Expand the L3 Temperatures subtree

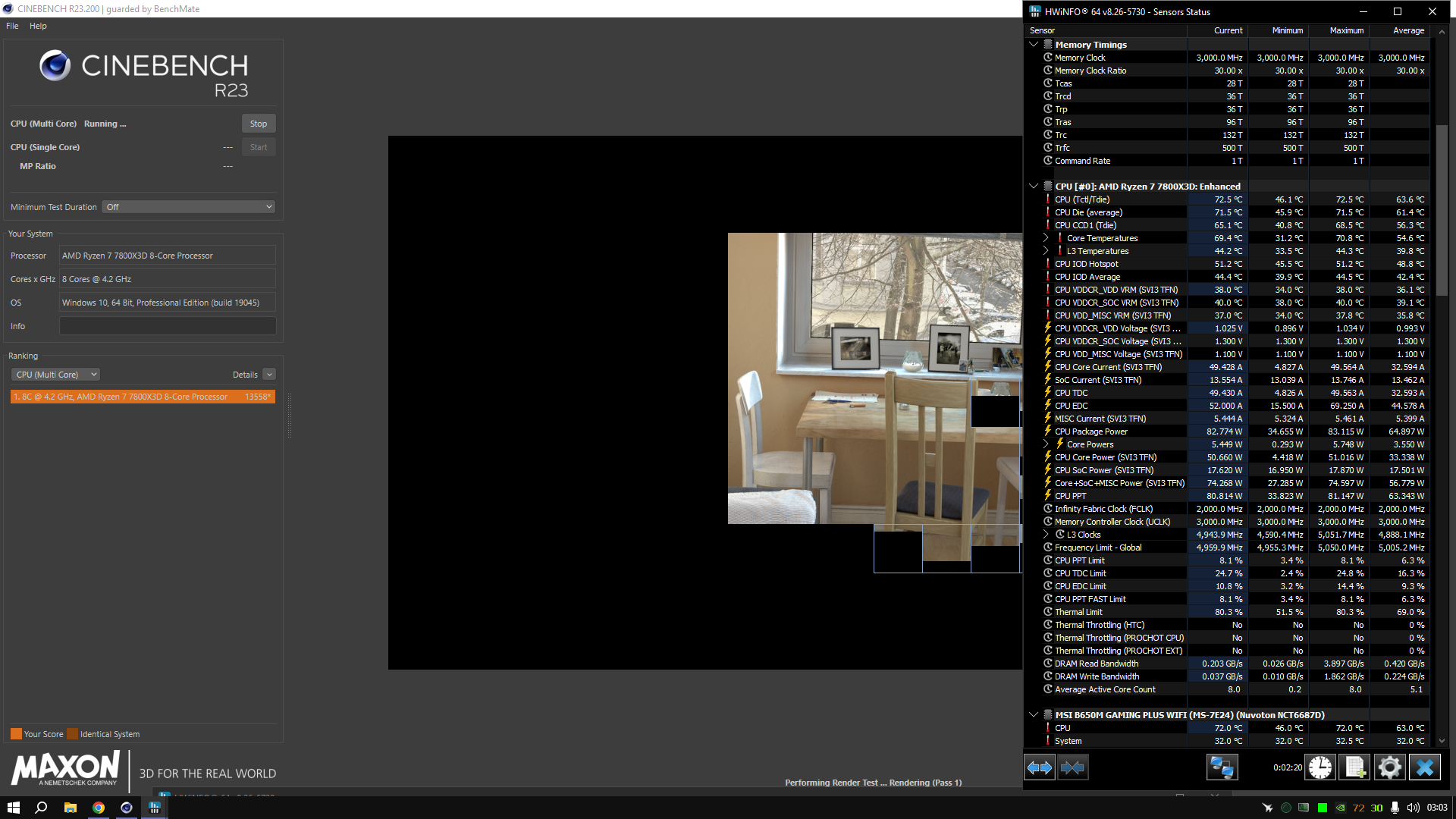coord(1045,250)
